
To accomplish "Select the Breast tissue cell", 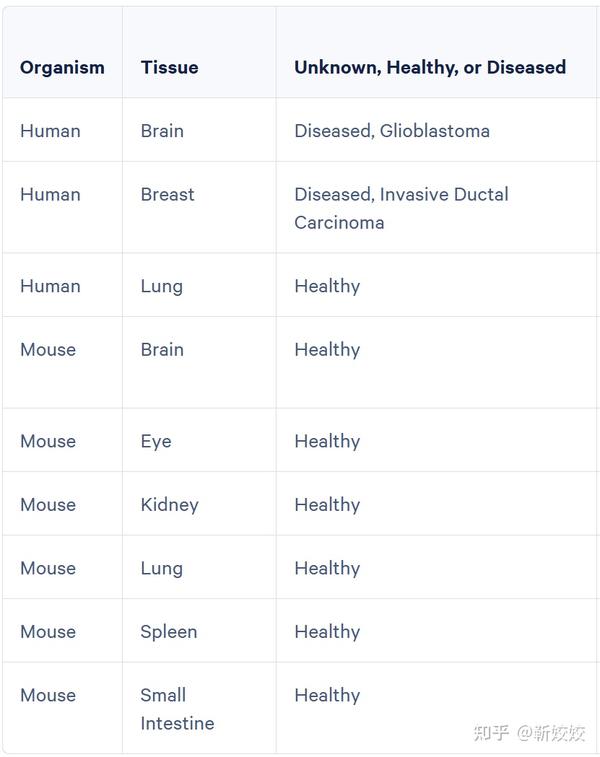I will click(x=167, y=195).
